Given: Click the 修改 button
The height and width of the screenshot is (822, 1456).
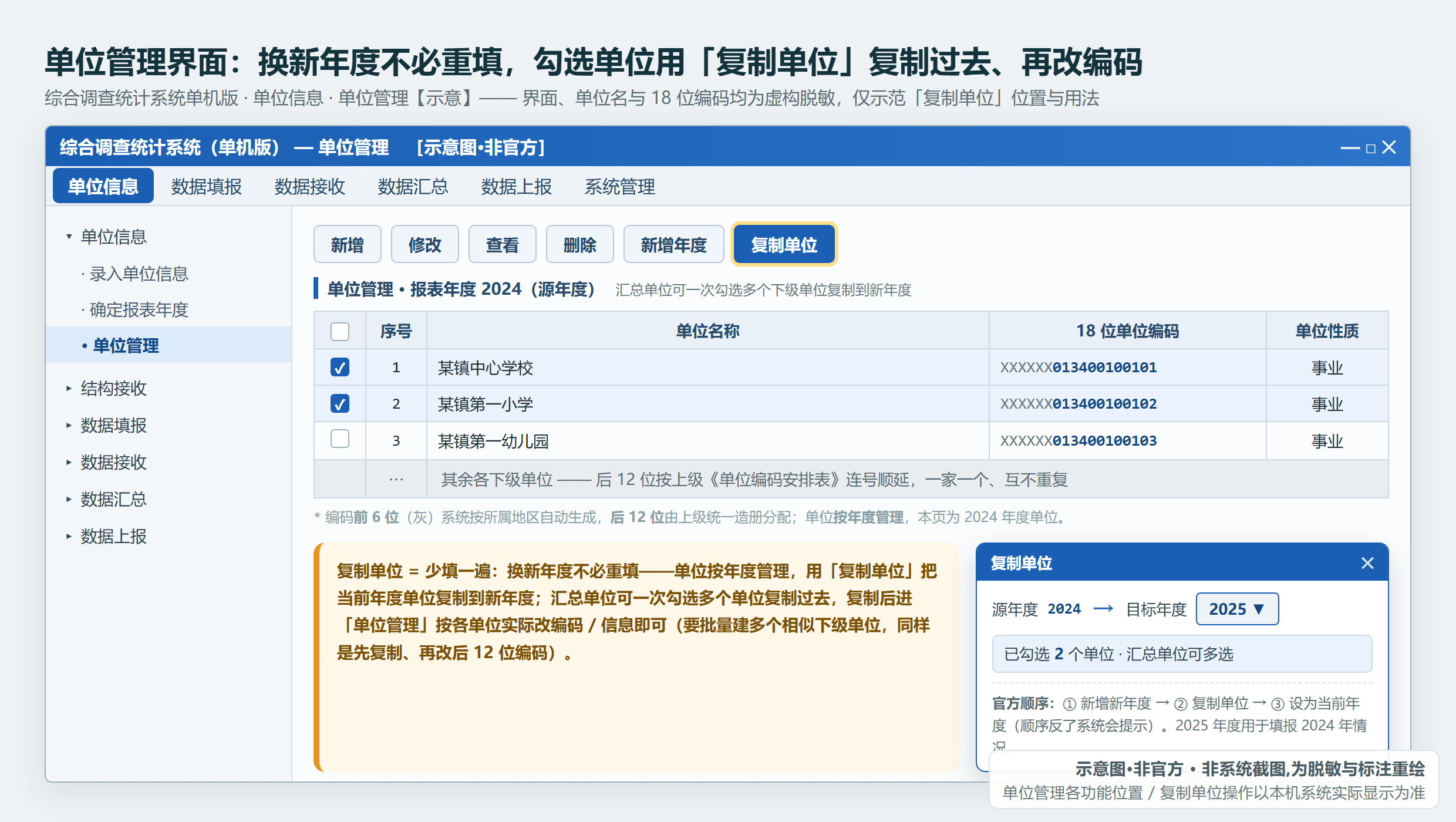Looking at the screenshot, I should [x=425, y=244].
